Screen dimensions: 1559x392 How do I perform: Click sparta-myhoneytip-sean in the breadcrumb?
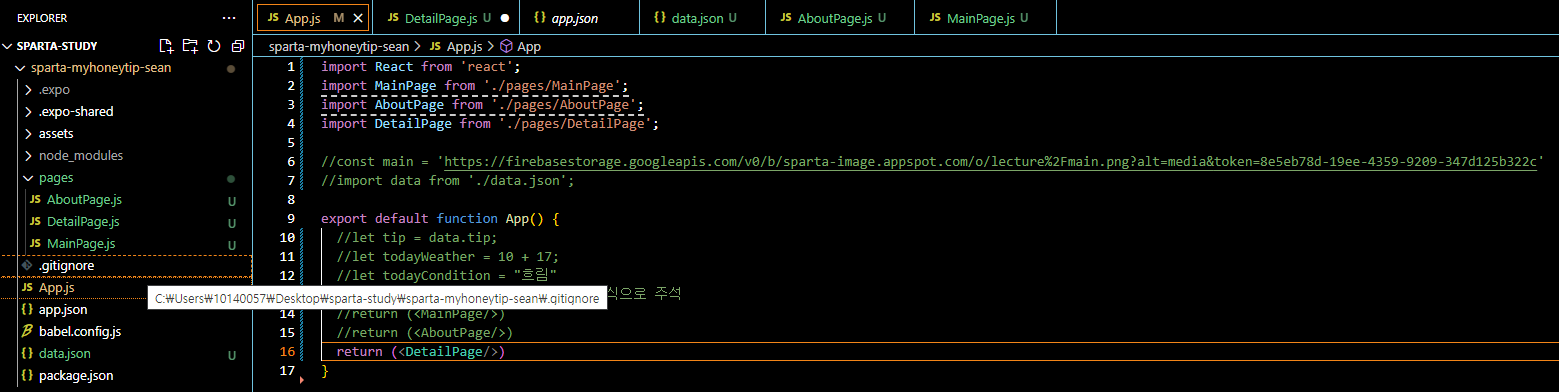tap(340, 46)
